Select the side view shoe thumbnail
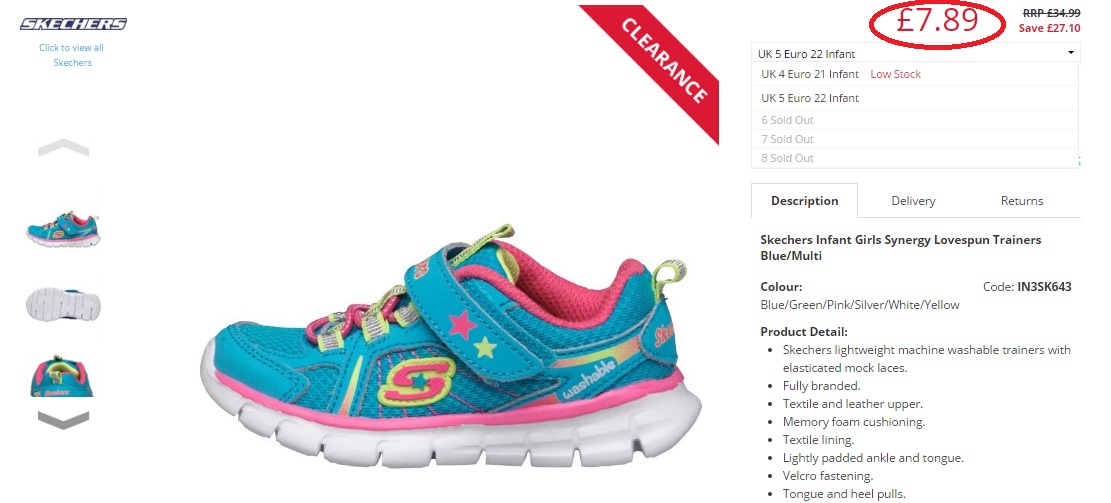1111x503 pixels. tap(63, 228)
